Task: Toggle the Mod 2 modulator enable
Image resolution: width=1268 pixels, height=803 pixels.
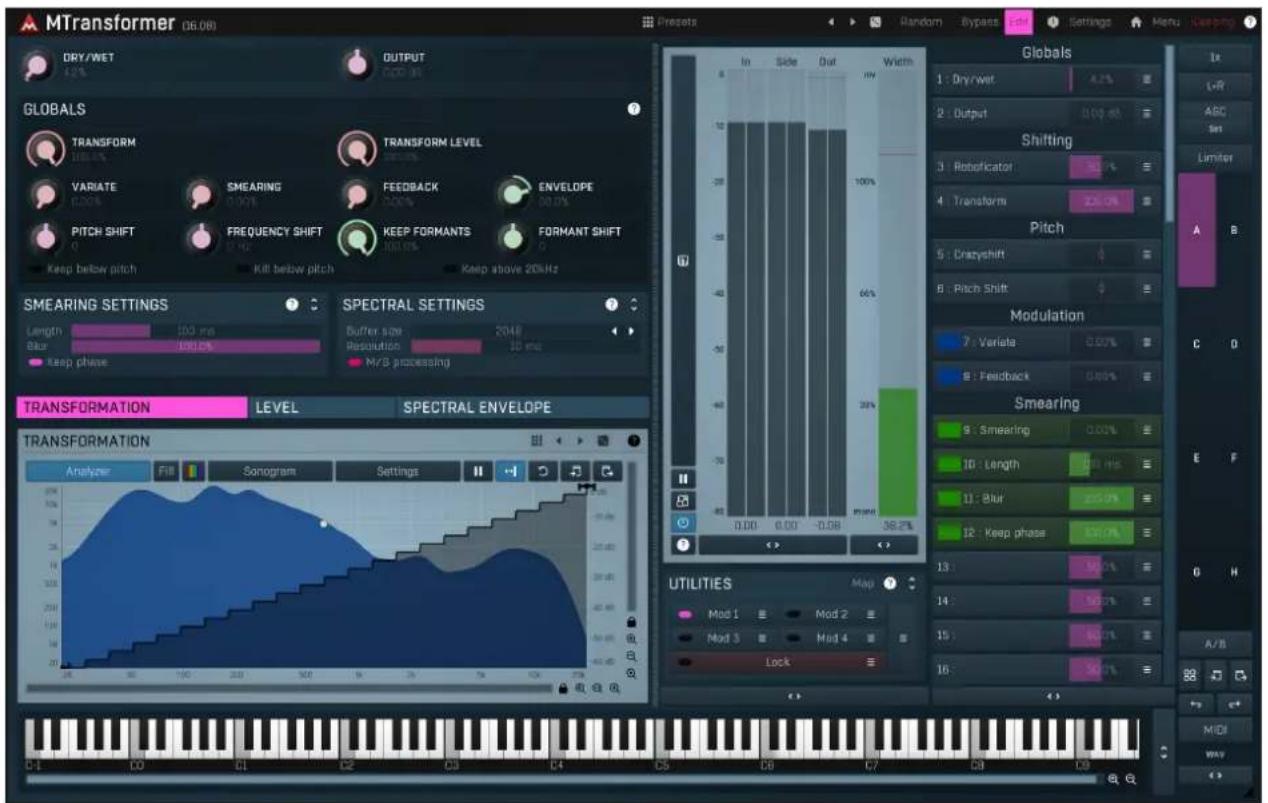Action: (x=793, y=615)
